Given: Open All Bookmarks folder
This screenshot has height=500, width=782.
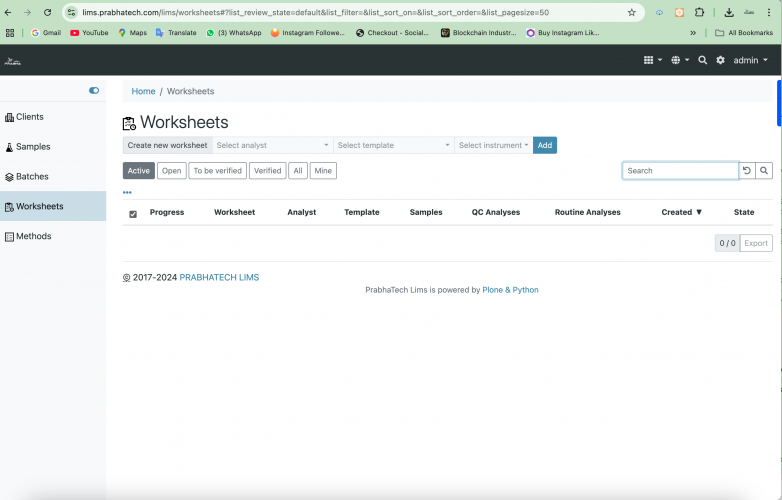Looking at the screenshot, I should click(744, 33).
